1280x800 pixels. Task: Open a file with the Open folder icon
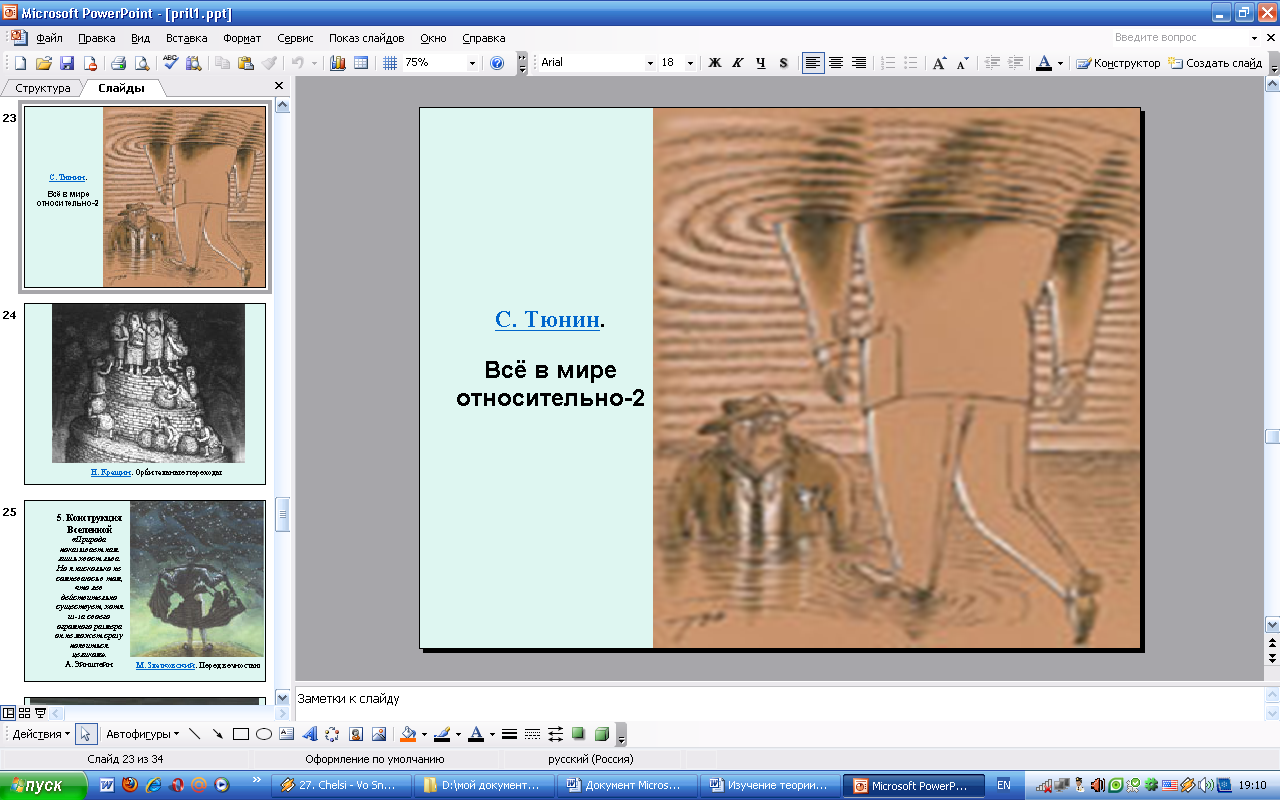(x=43, y=63)
